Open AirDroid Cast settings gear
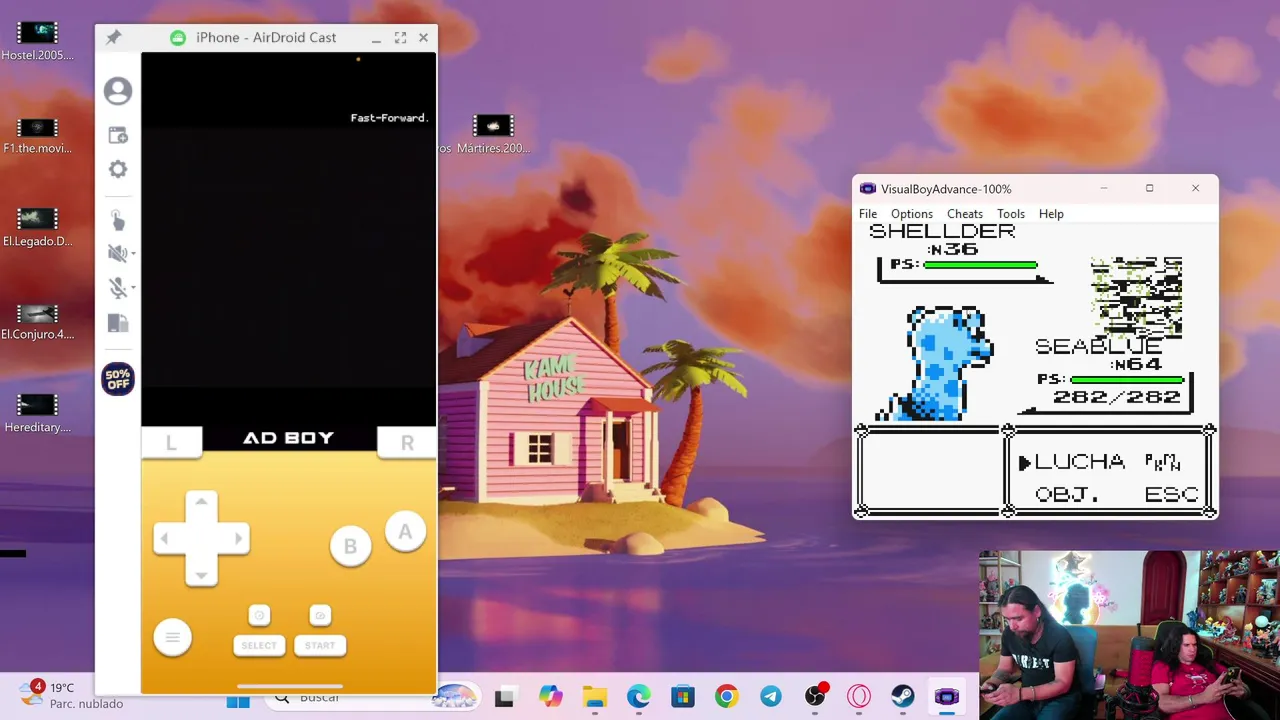 click(118, 169)
